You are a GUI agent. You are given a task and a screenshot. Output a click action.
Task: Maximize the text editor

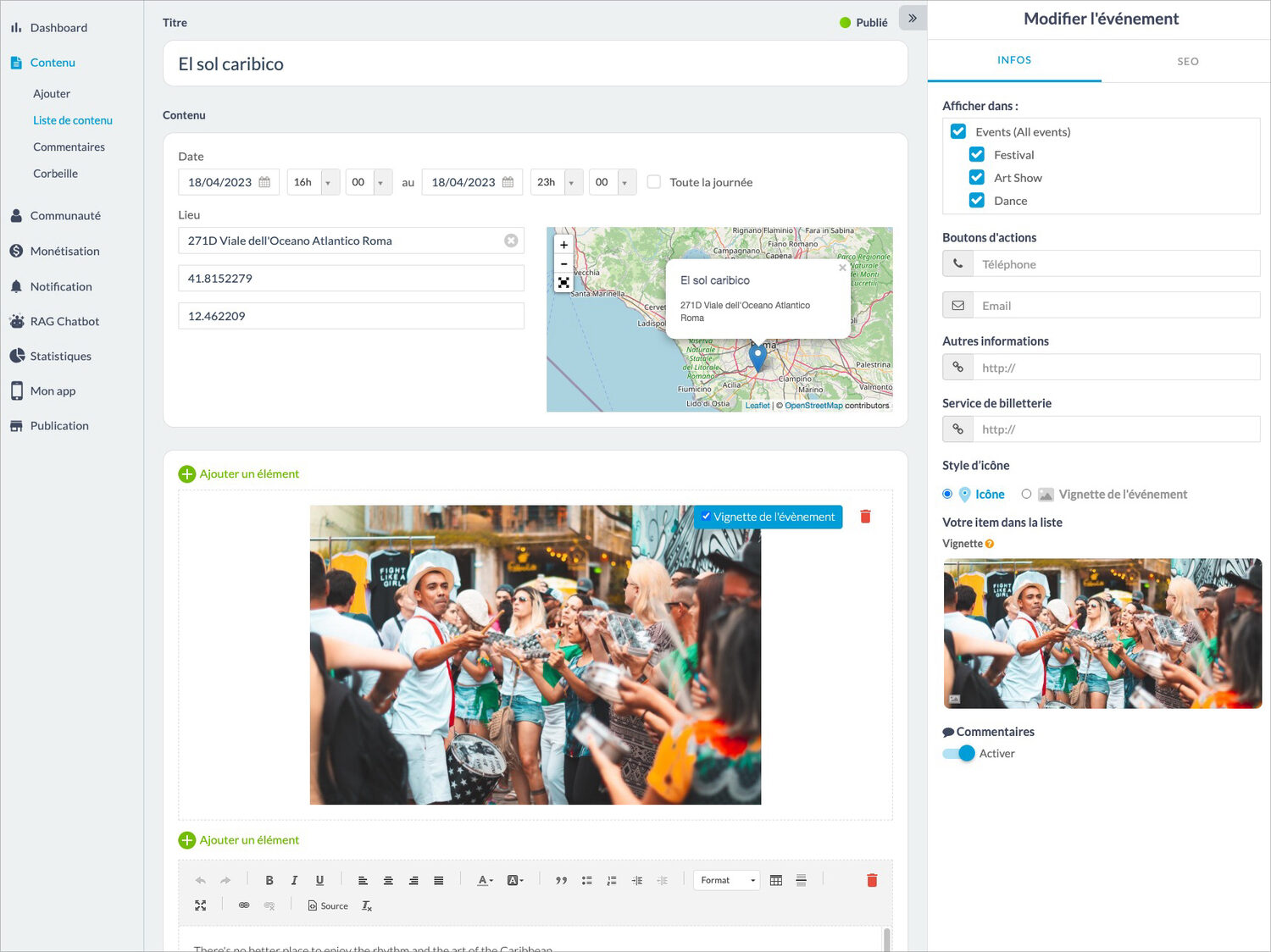[201, 905]
